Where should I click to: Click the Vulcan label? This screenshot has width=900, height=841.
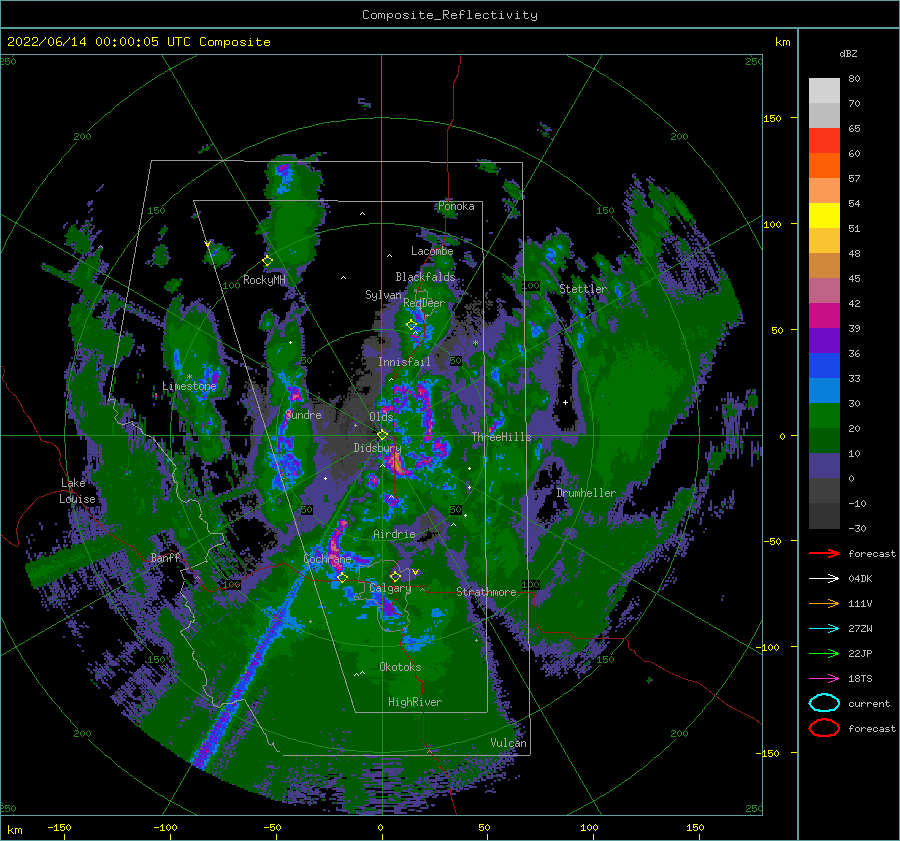tap(509, 743)
